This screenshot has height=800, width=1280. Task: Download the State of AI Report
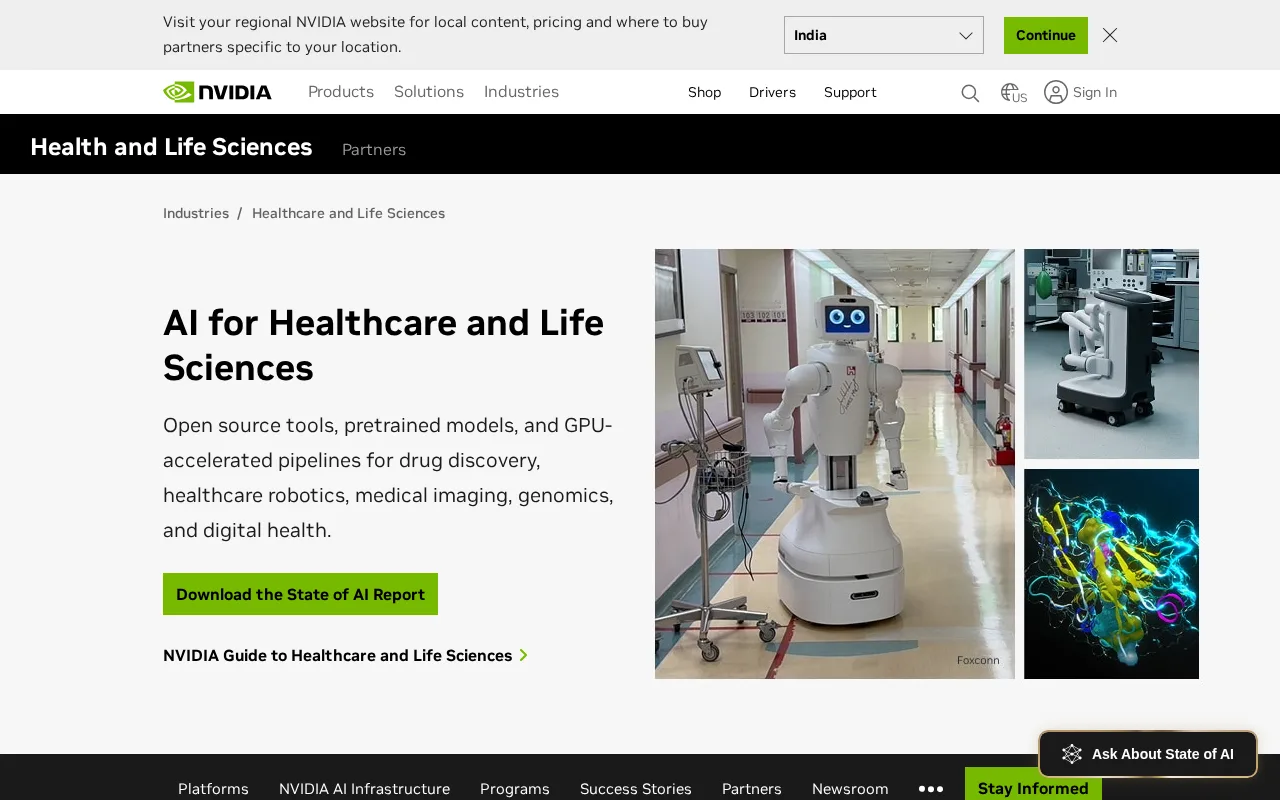(x=300, y=594)
